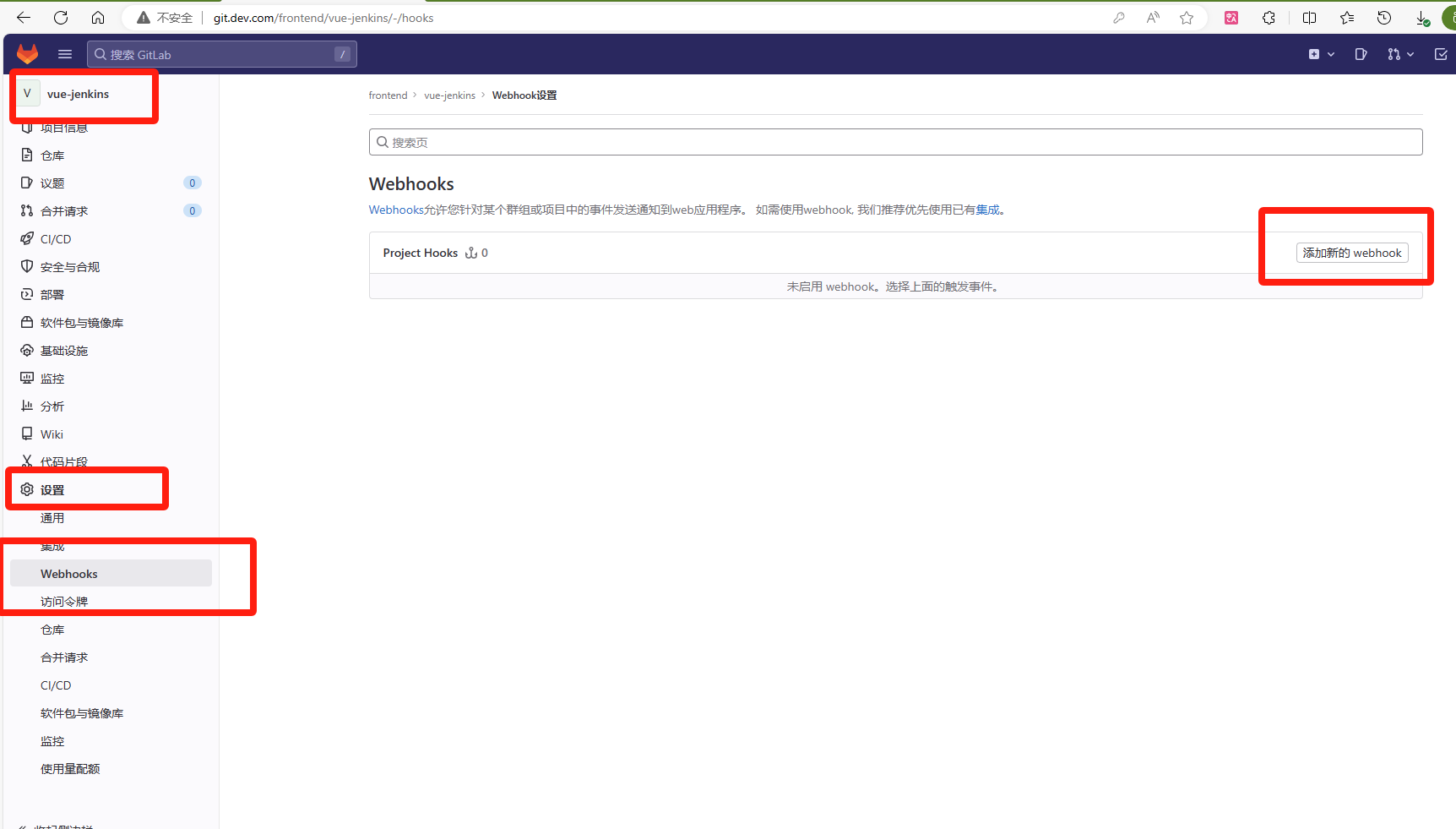Toggle browser split screen view

point(1309,18)
